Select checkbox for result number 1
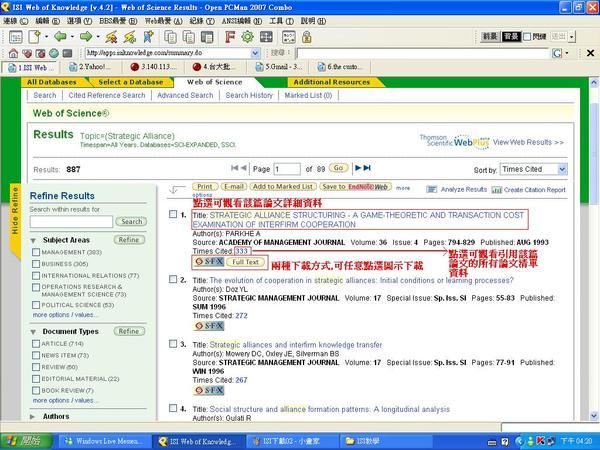 coord(173,214)
